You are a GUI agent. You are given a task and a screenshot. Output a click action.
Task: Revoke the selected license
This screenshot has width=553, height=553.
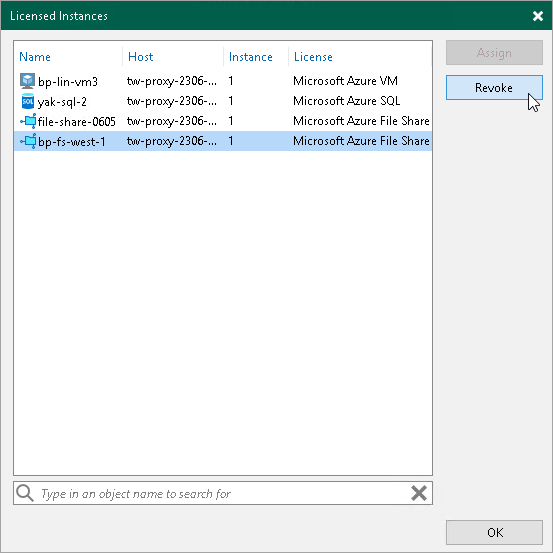click(494, 87)
